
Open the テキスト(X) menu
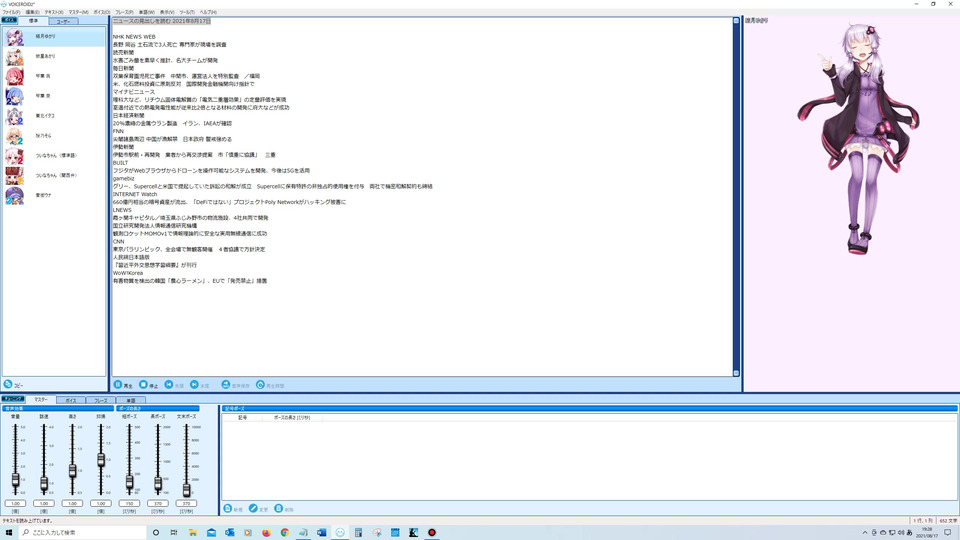[x=54, y=12]
